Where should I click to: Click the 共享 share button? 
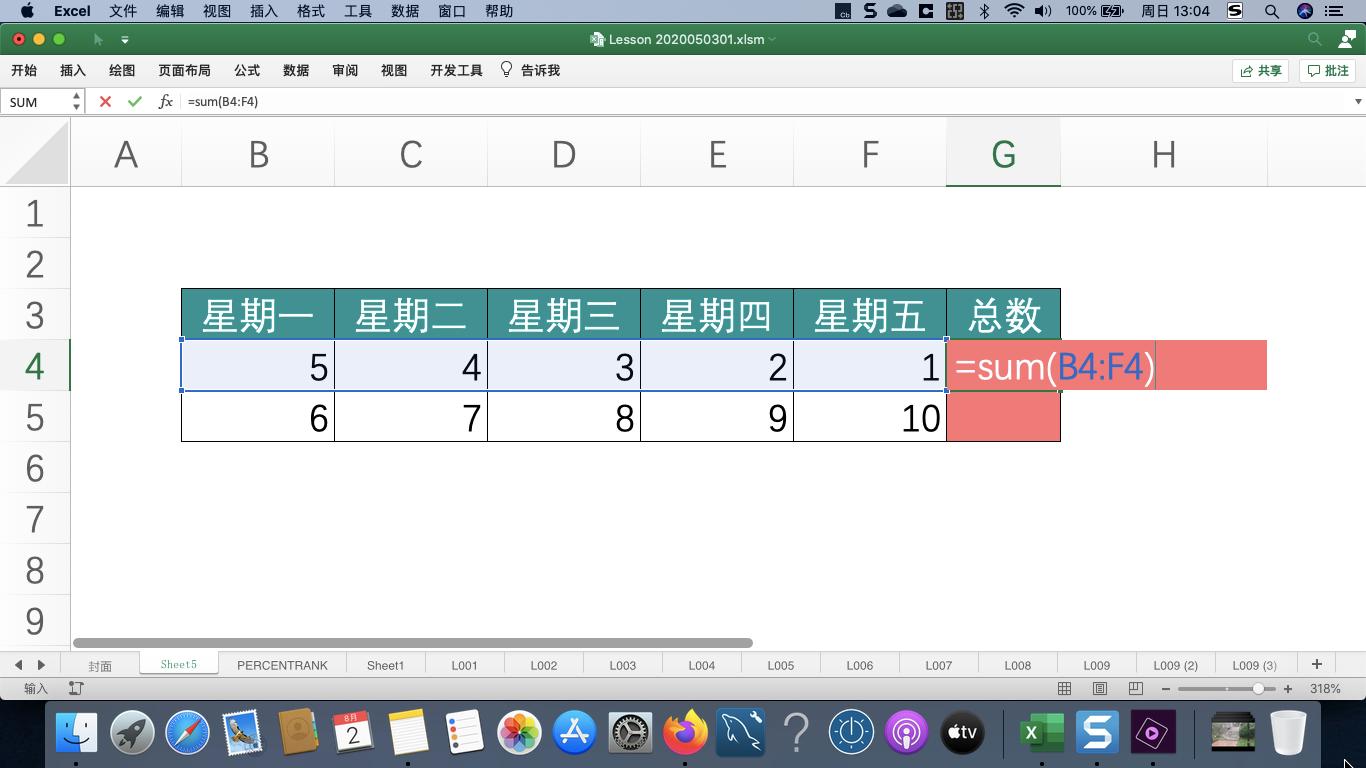[x=1260, y=70]
